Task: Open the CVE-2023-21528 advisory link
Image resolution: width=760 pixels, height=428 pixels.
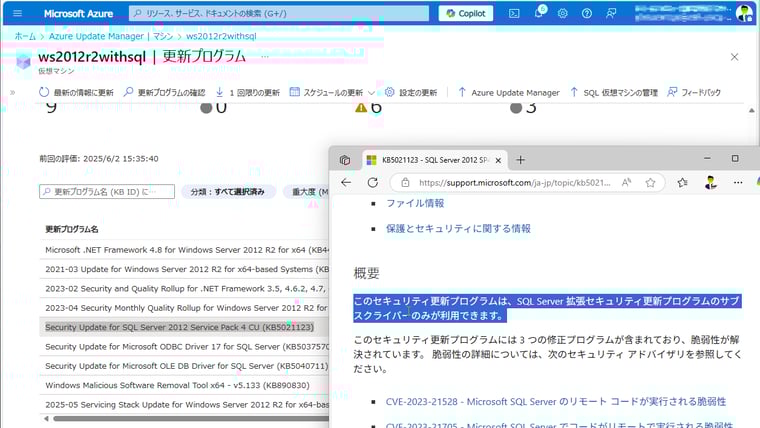Action: [556, 402]
